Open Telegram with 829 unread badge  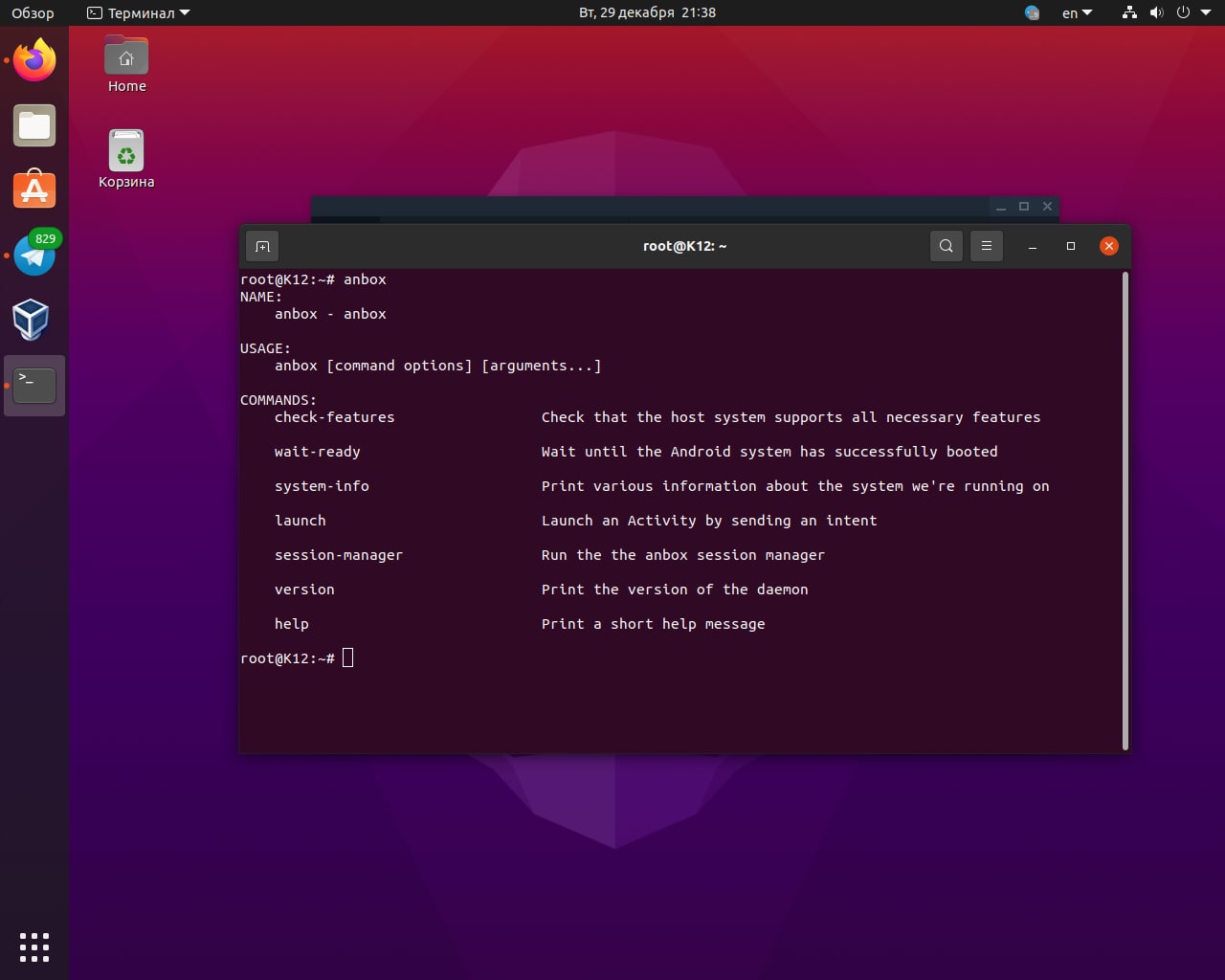(34, 254)
